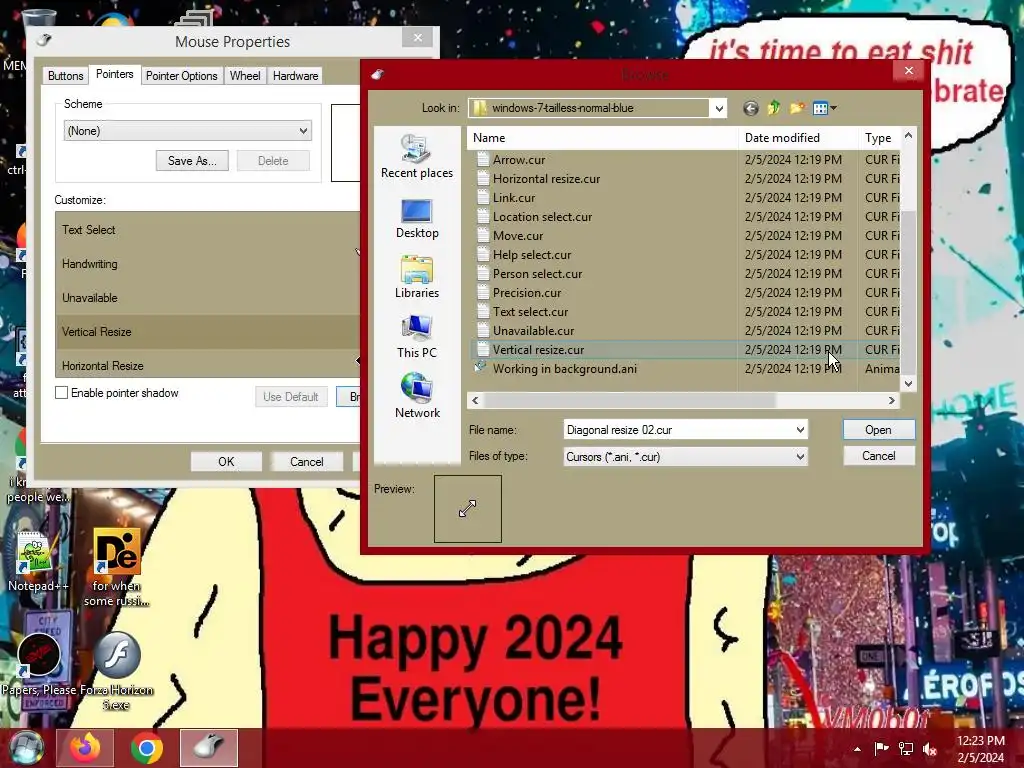Open Action Center flag in tray
The width and height of the screenshot is (1024, 768).
pyautogui.click(x=881, y=749)
